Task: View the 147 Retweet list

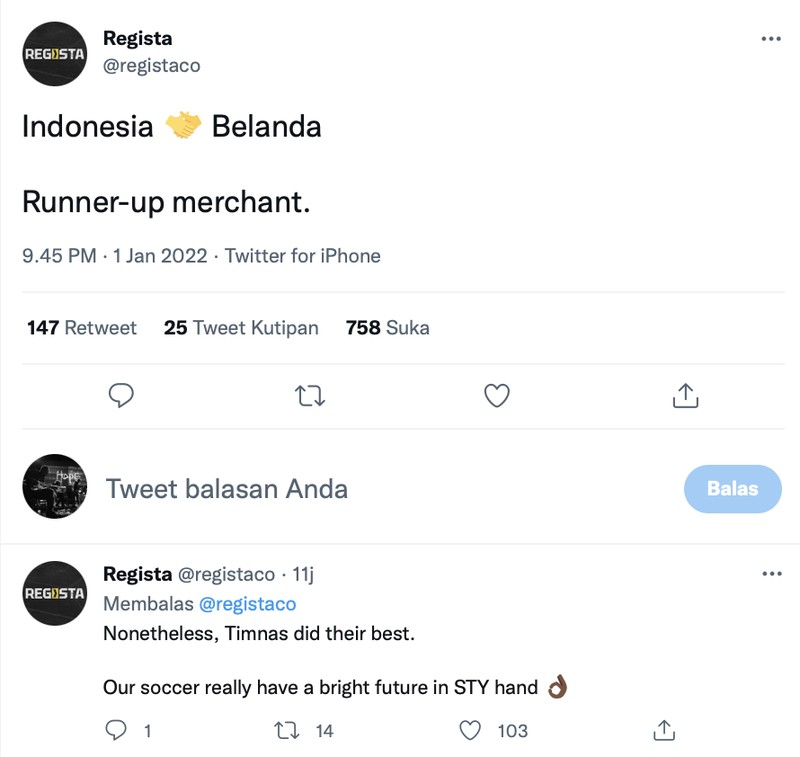Action: pyautogui.click(x=81, y=327)
